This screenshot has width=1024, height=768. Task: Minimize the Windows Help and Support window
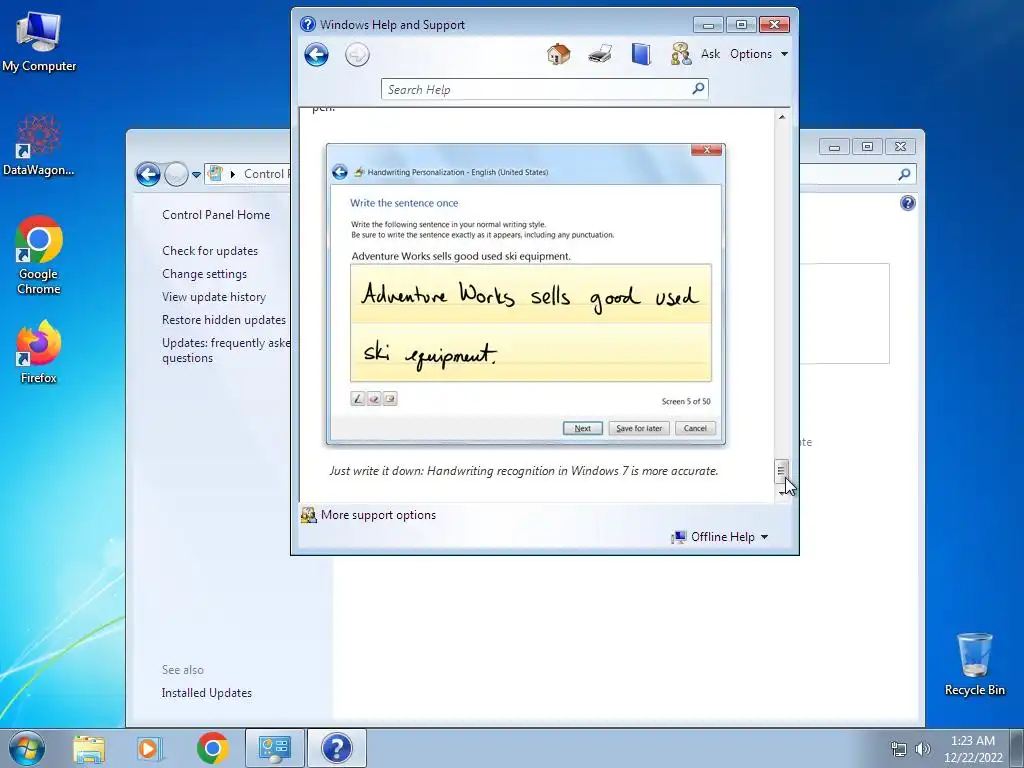coord(709,25)
